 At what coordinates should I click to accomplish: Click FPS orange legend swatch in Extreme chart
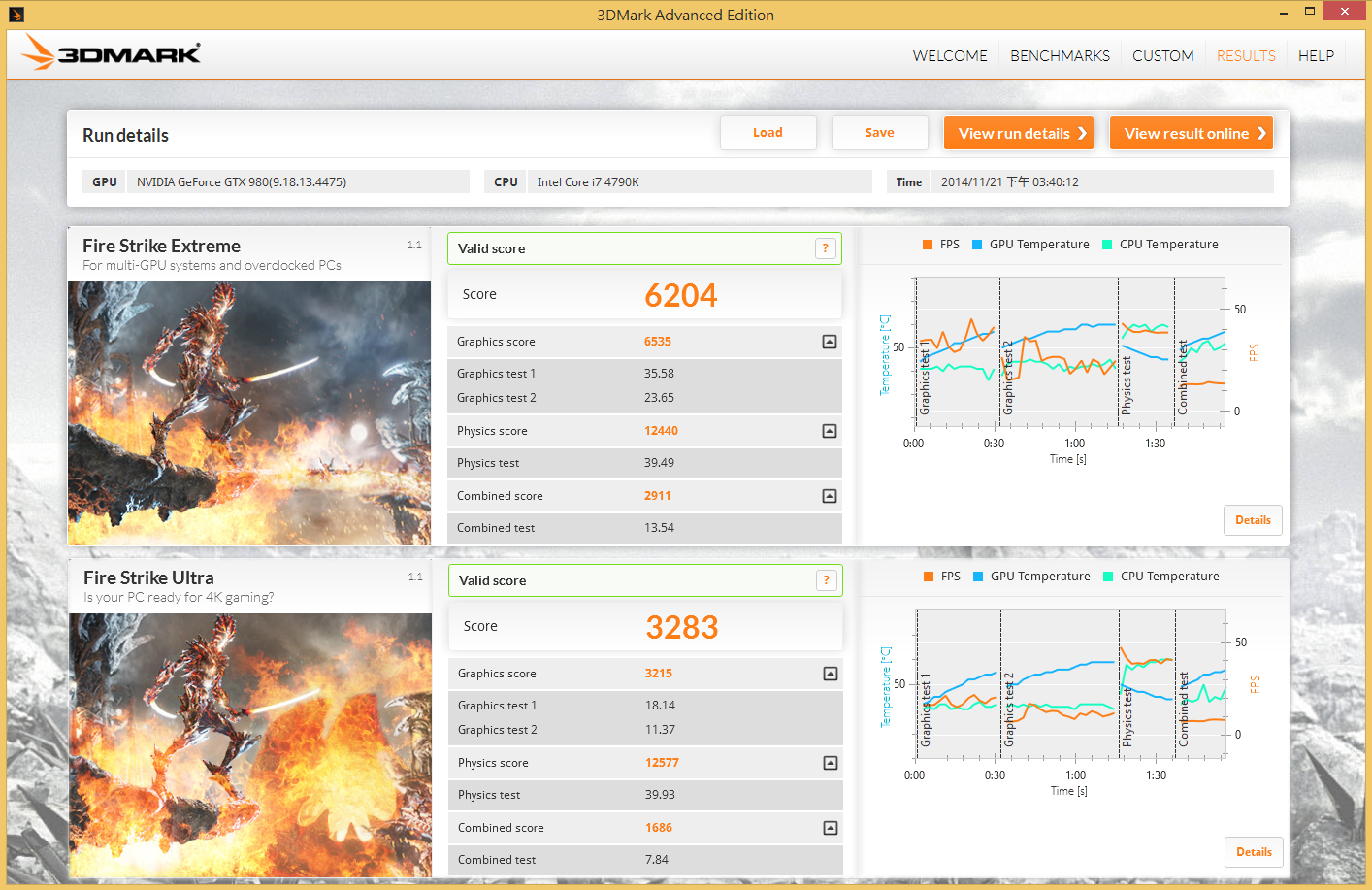(x=928, y=245)
